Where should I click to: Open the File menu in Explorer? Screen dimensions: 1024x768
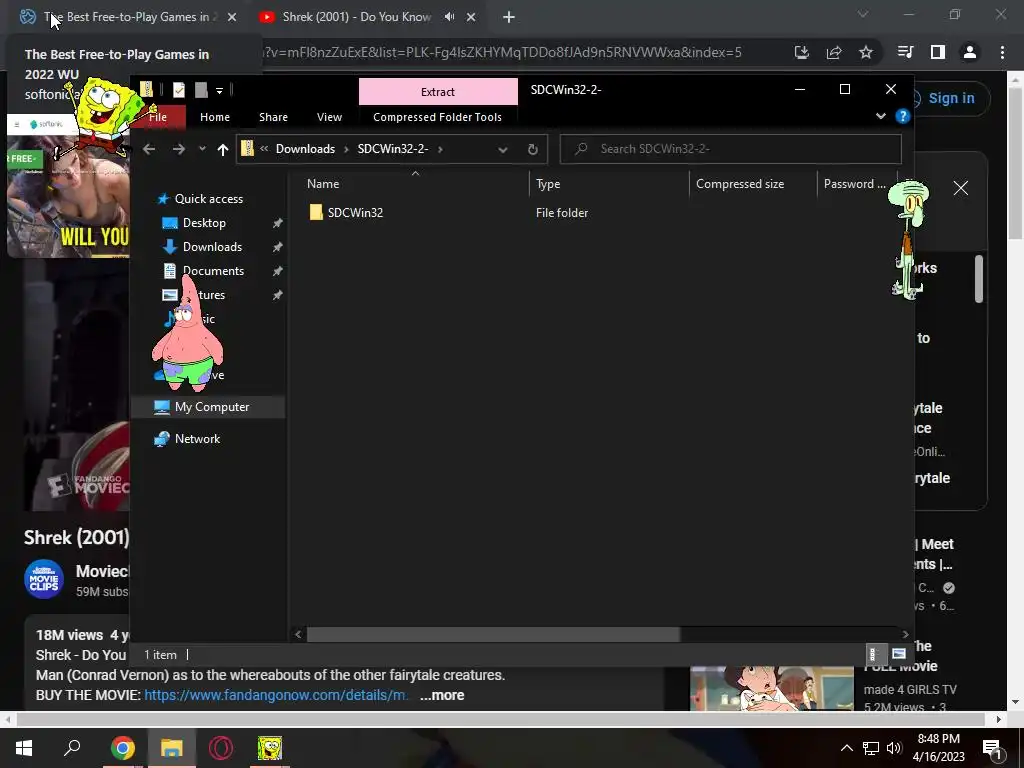(x=158, y=117)
